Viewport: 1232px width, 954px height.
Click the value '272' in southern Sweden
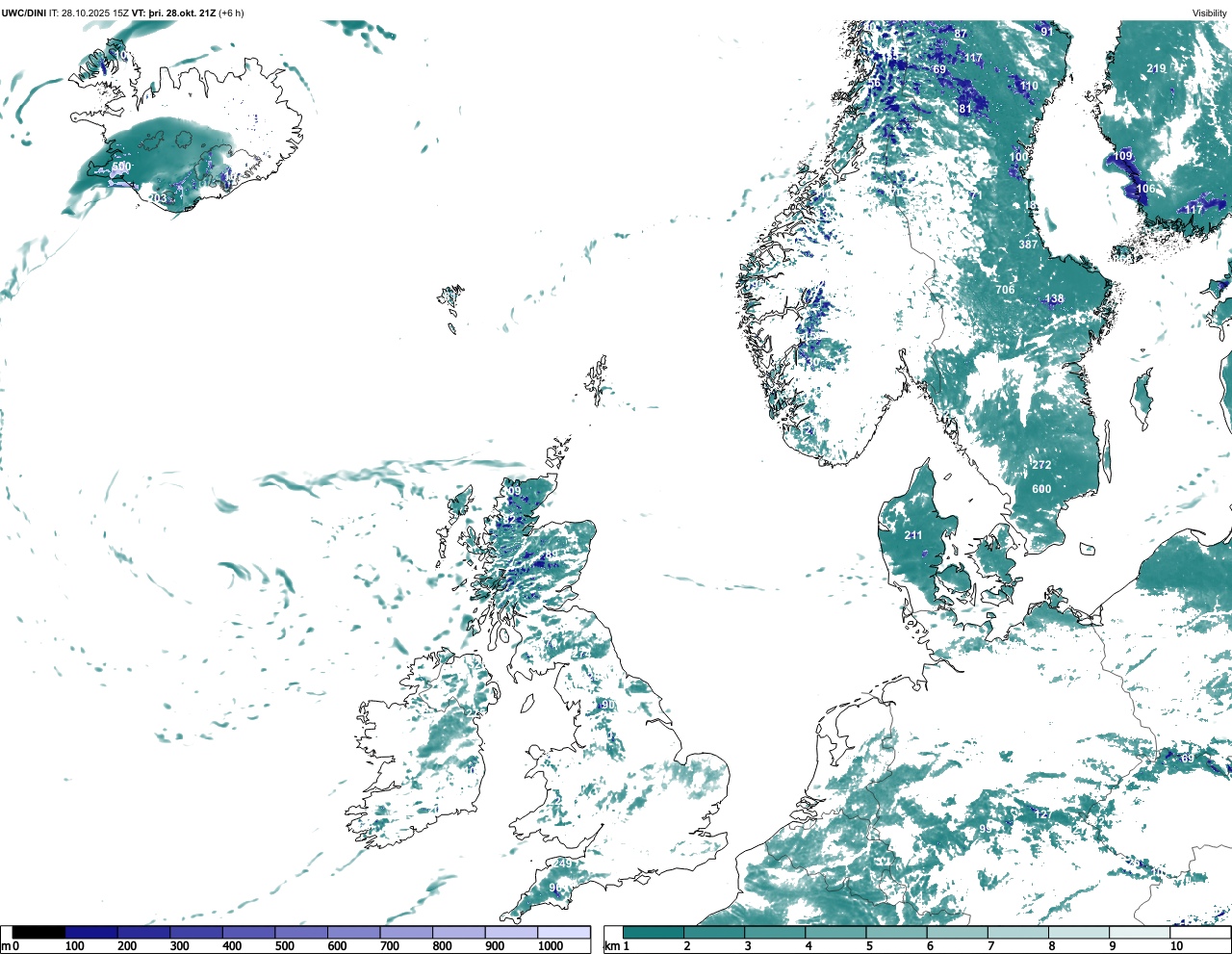tap(1041, 465)
